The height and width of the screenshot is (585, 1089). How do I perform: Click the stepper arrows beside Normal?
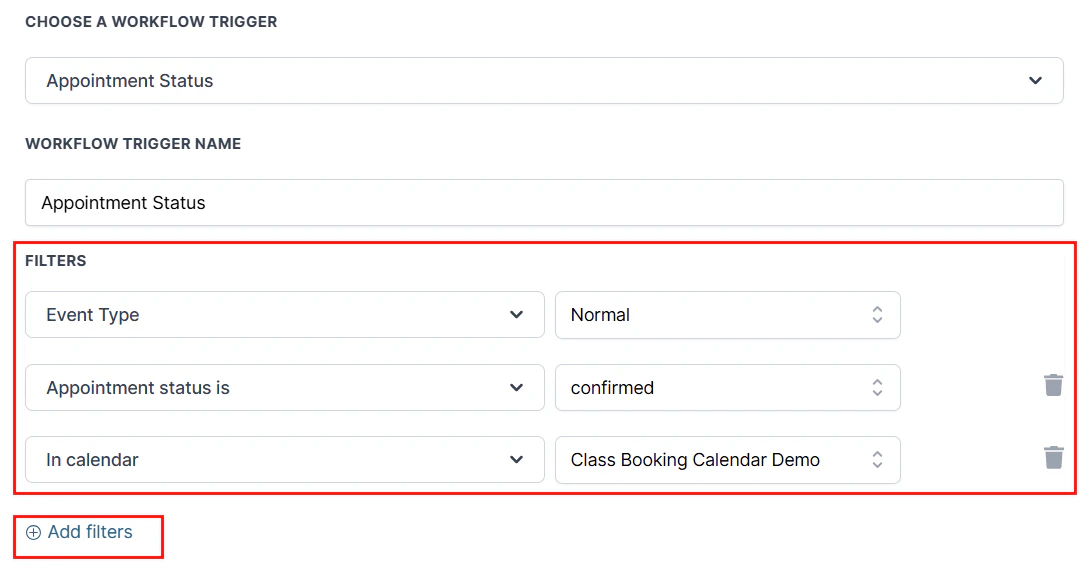877,315
